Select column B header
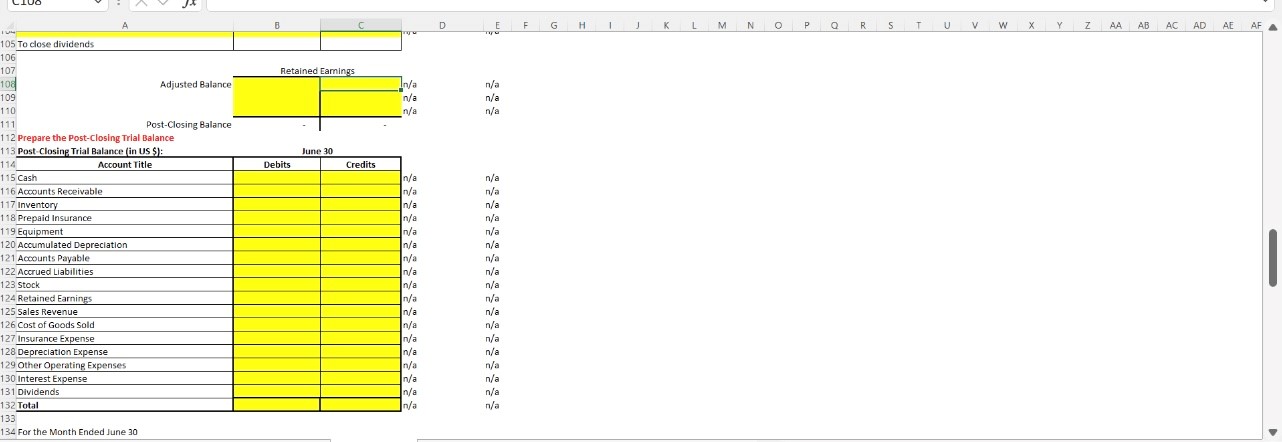This screenshot has width=1282, height=442. (x=277, y=26)
